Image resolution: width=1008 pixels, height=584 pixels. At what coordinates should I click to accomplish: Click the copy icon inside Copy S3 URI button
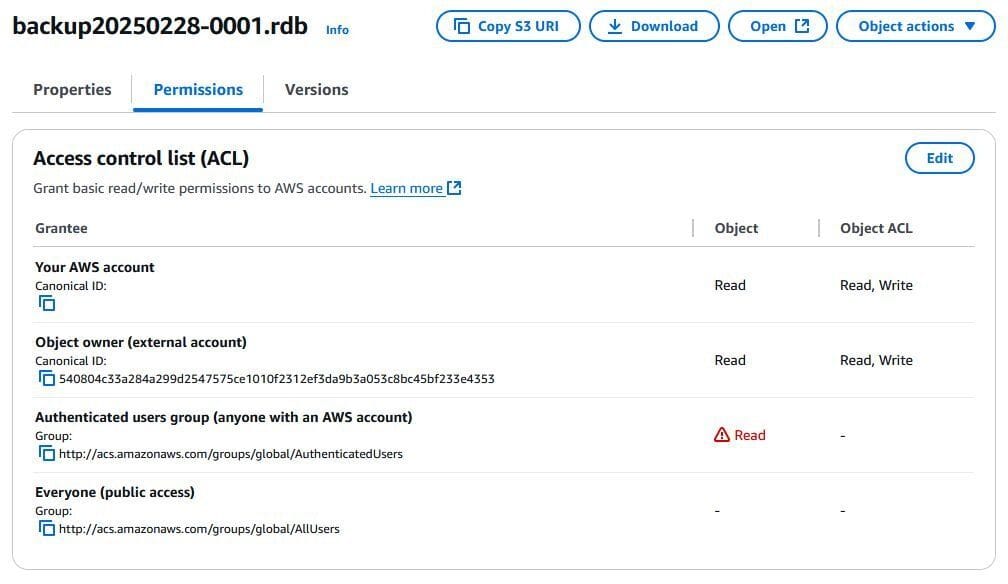coord(460,25)
